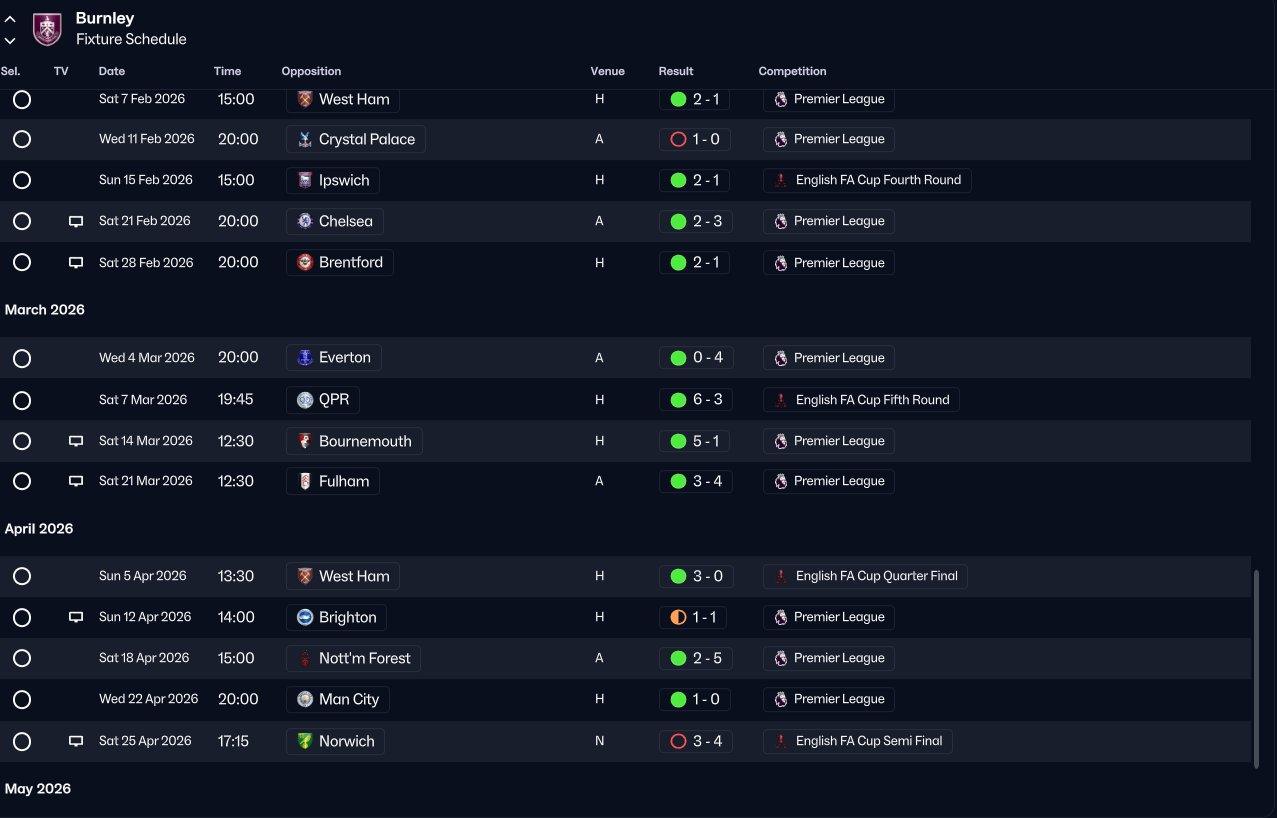Click the up chevron beside Burnley title

(10, 19)
